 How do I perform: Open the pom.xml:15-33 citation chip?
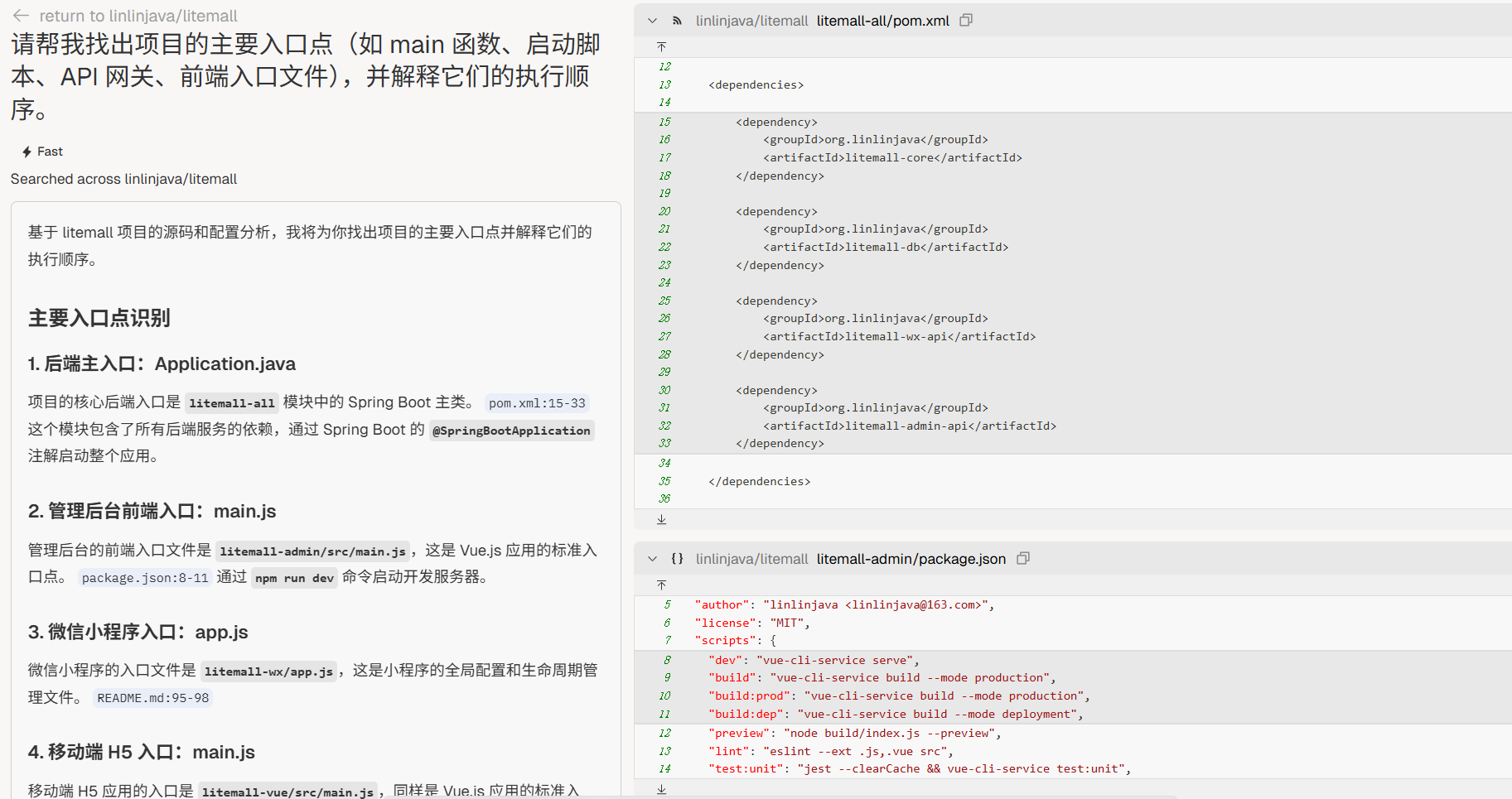tap(536, 403)
